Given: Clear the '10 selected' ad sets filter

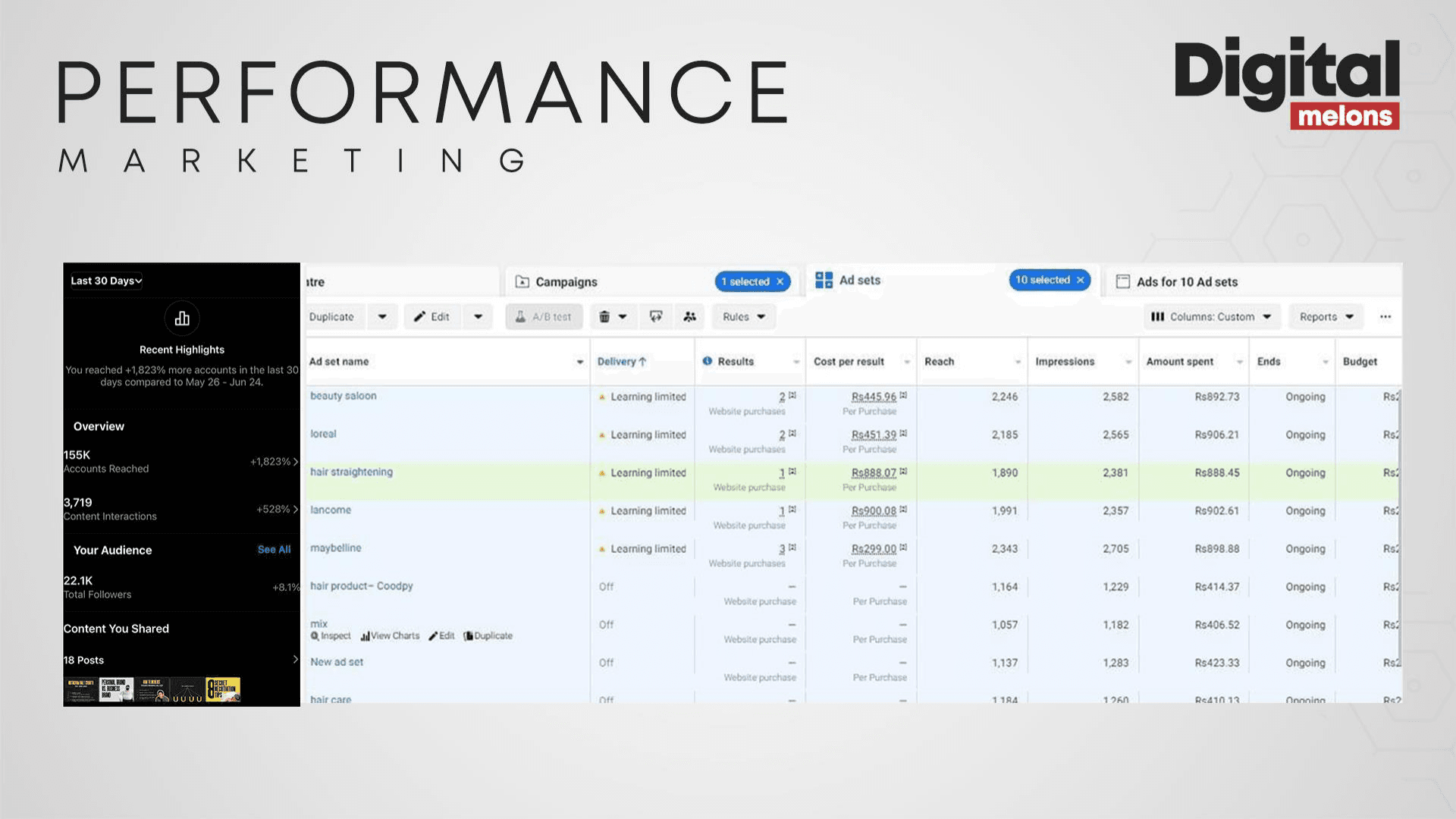Looking at the screenshot, I should click(x=1081, y=281).
